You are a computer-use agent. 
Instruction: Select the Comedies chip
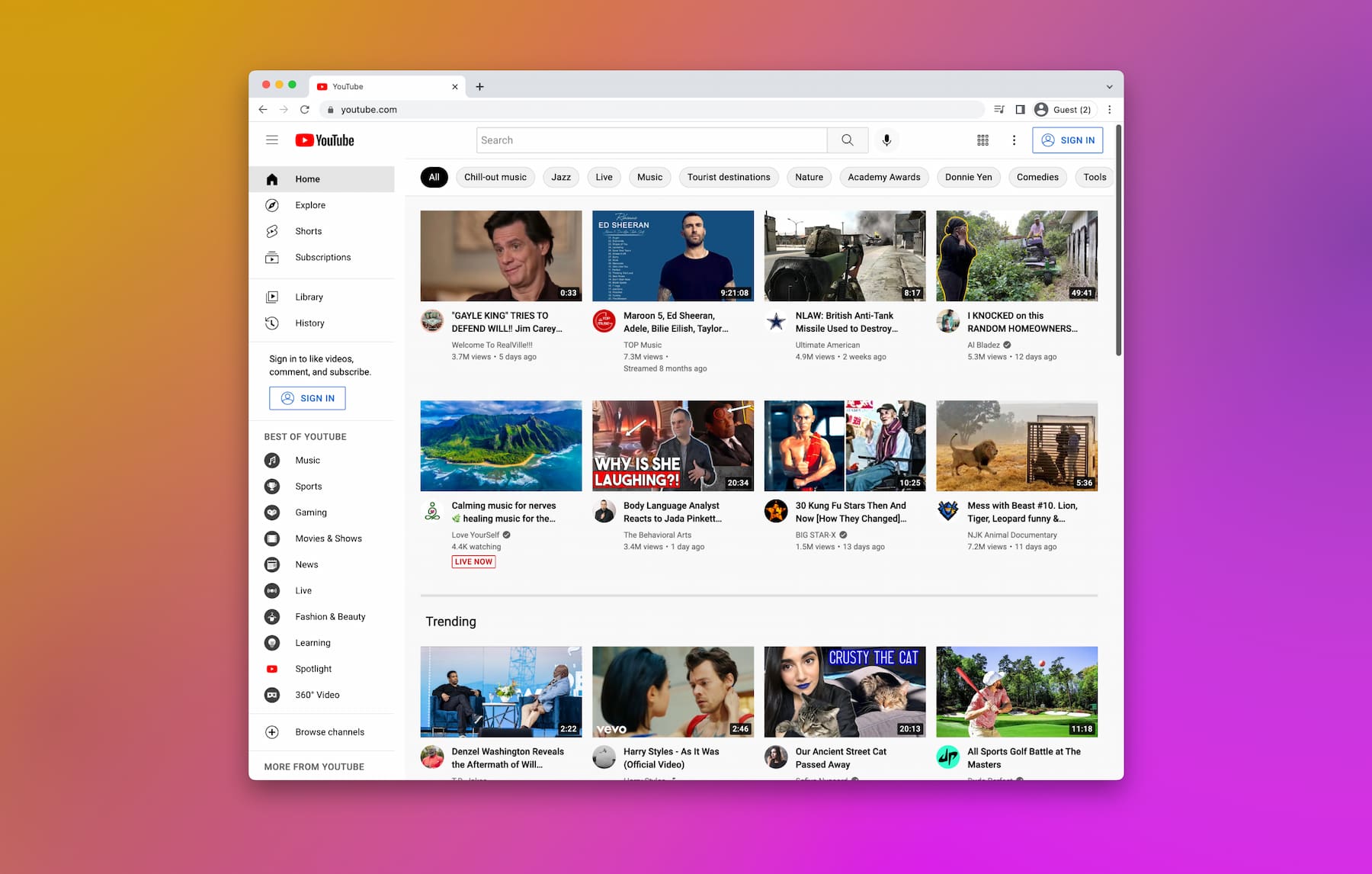[1037, 177]
